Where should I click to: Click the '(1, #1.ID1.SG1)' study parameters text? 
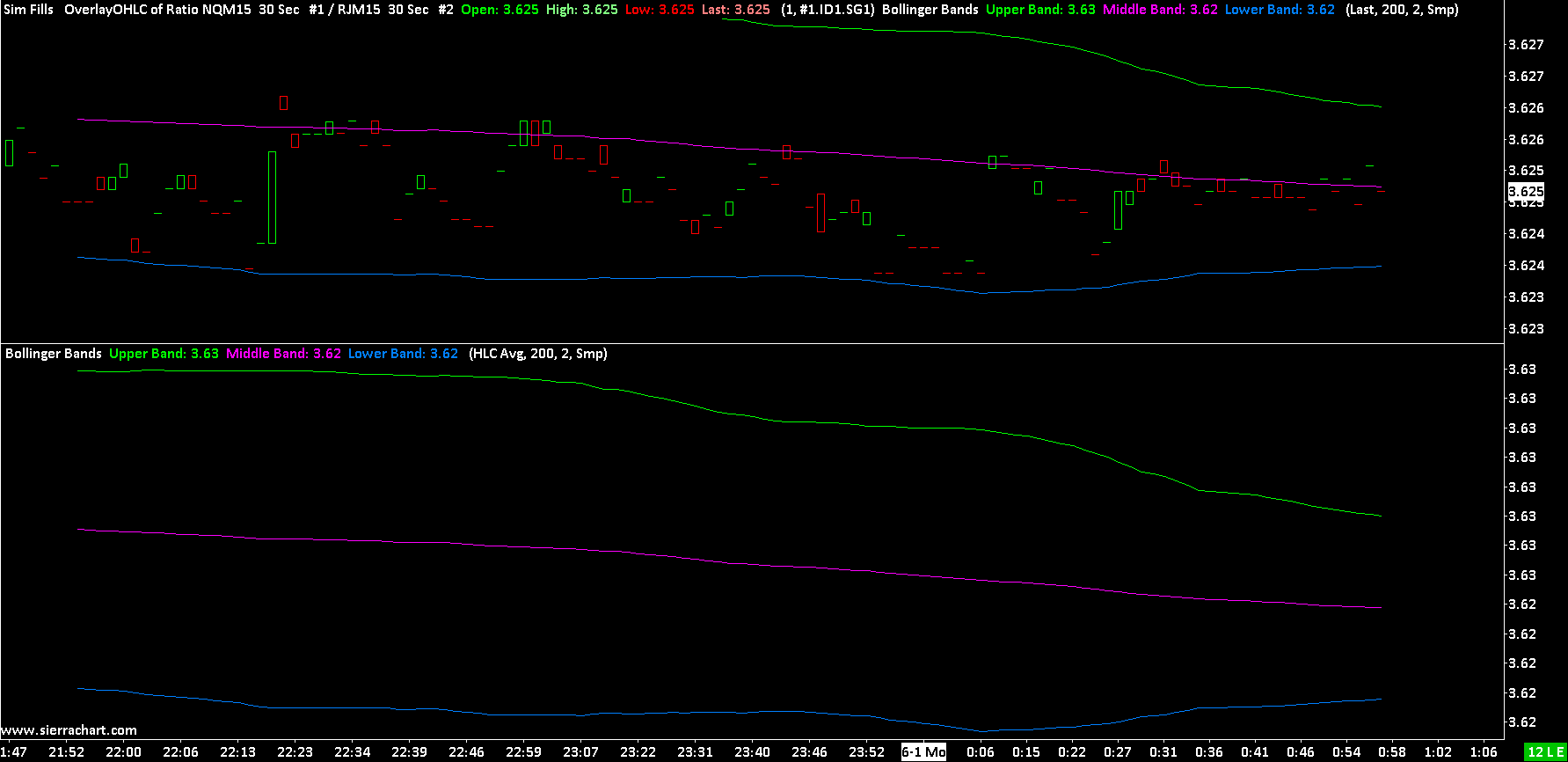(828, 10)
